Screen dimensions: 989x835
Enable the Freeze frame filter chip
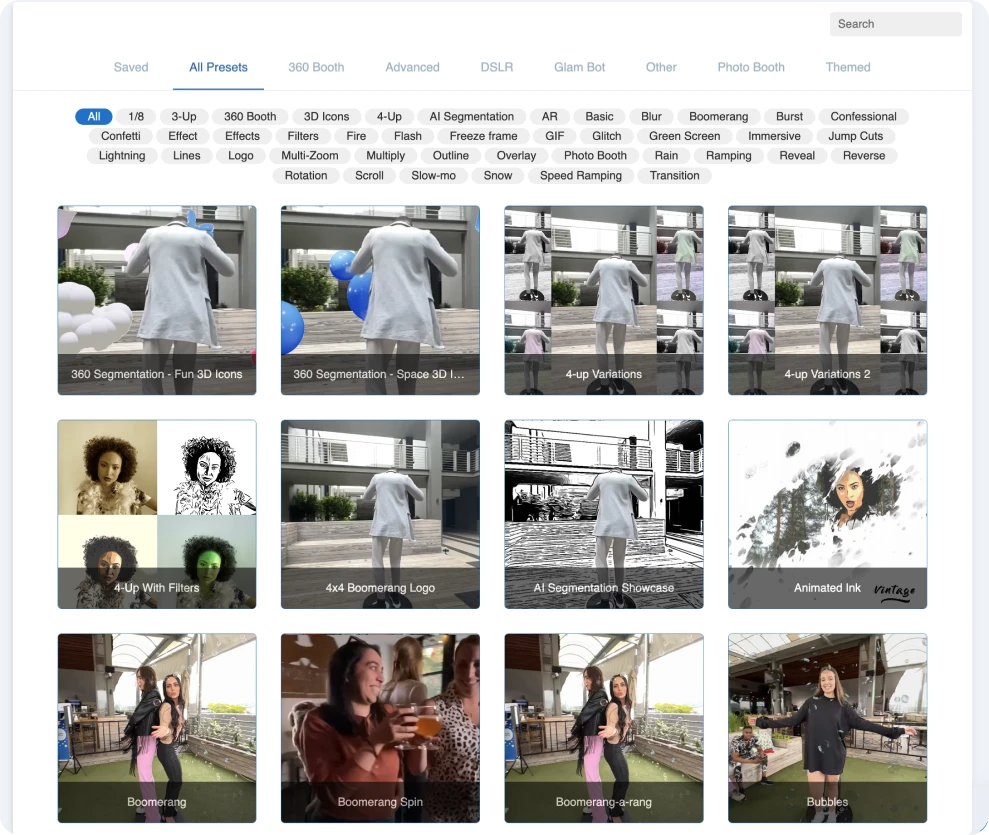click(483, 136)
